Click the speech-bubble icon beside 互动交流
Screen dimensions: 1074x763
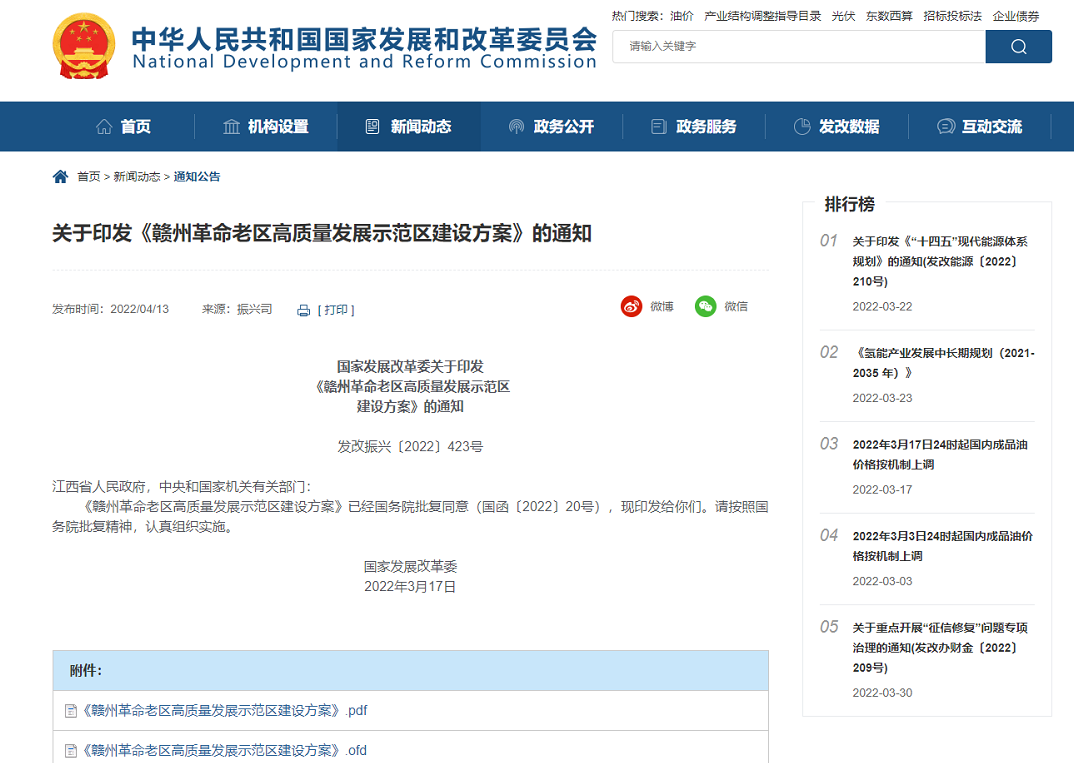944,126
